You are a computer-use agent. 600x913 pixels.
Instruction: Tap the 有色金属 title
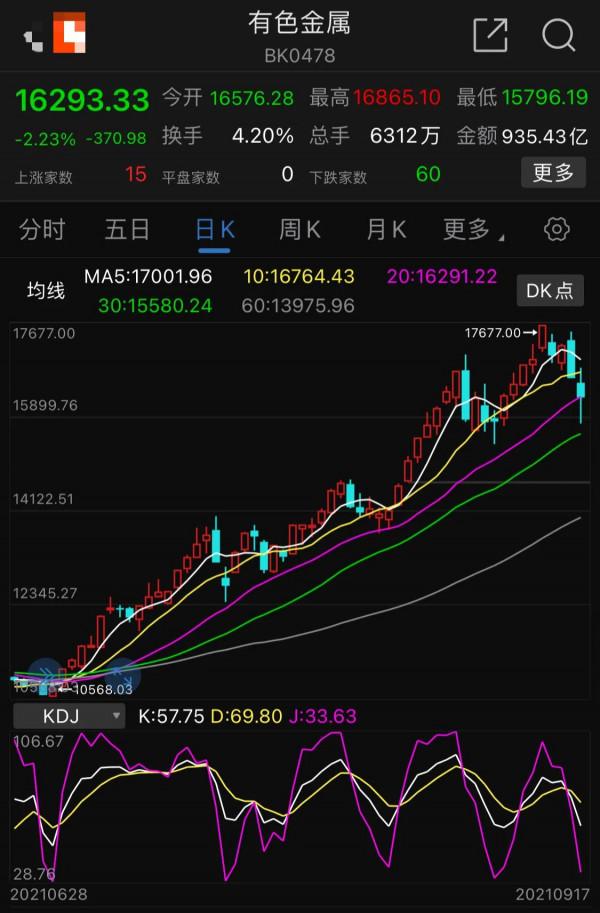(299, 23)
